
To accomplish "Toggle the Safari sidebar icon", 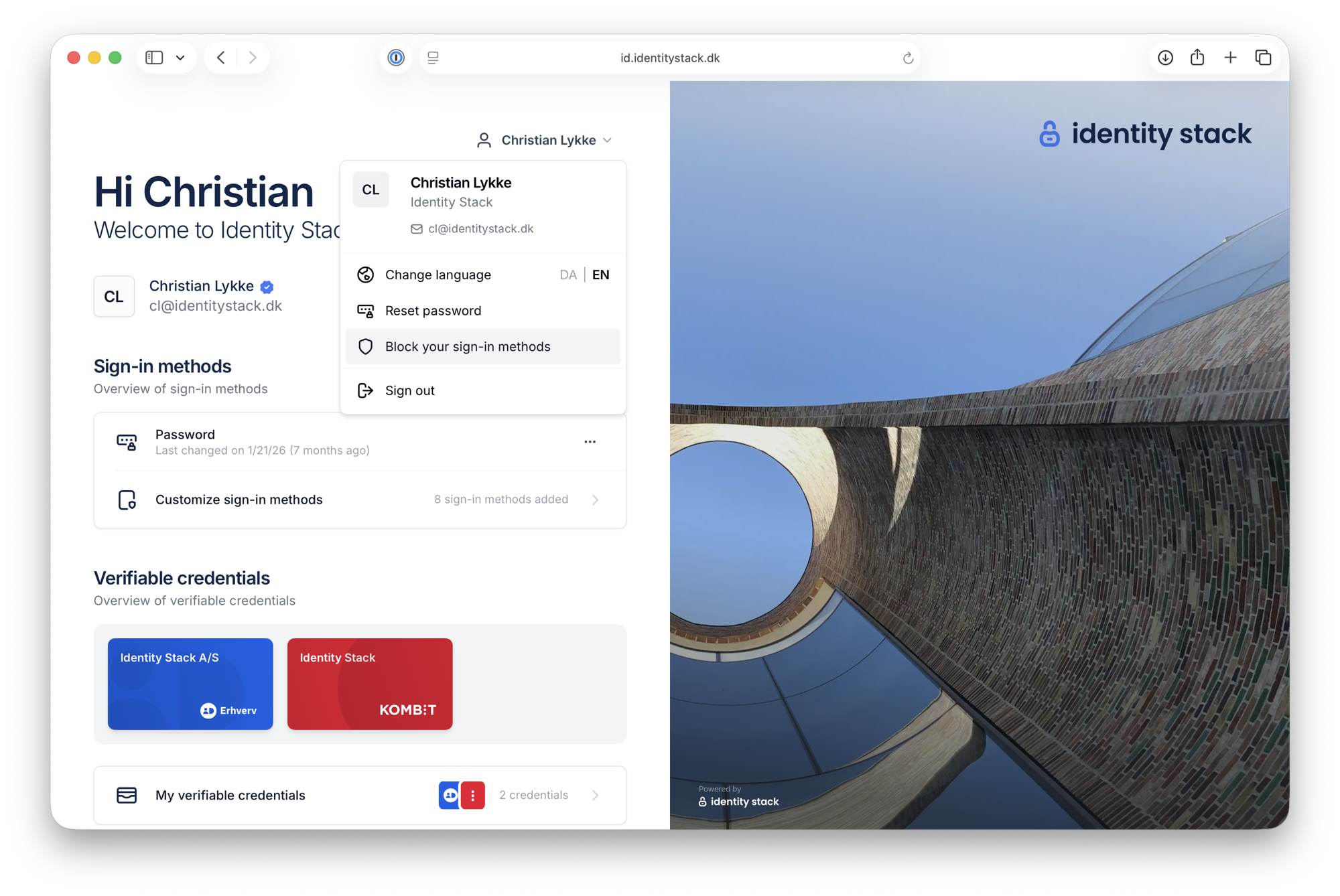I will tap(154, 58).
